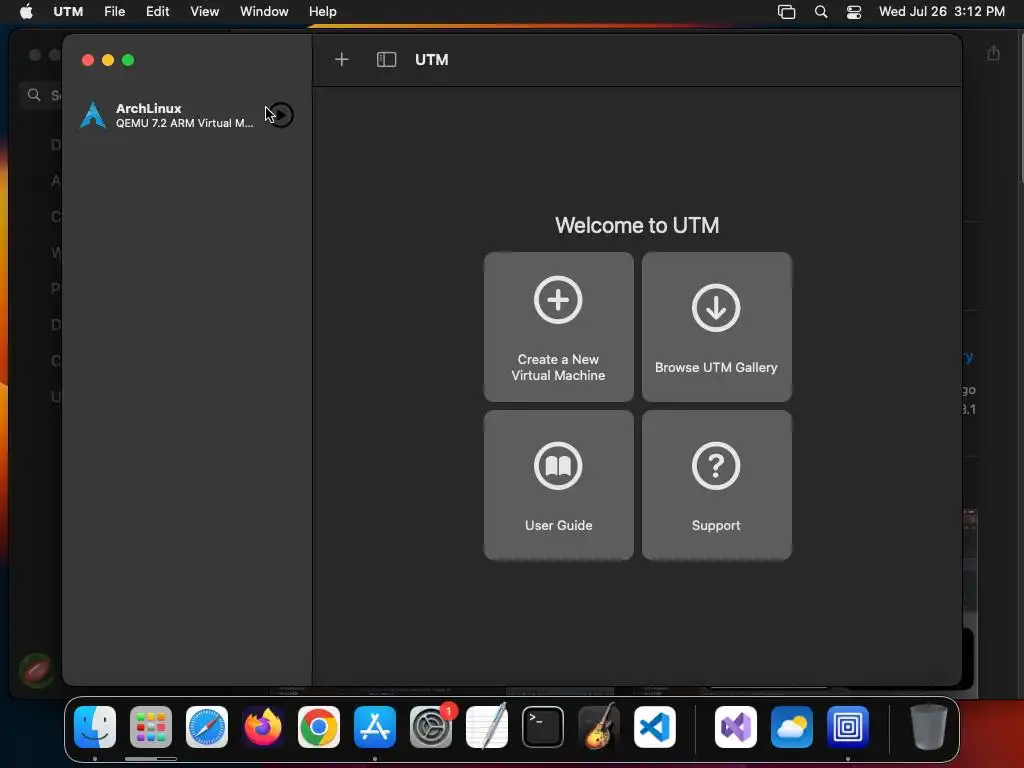Launch Google Chrome from the Dock
Image resolution: width=1024 pixels, height=768 pixels.
[319, 727]
